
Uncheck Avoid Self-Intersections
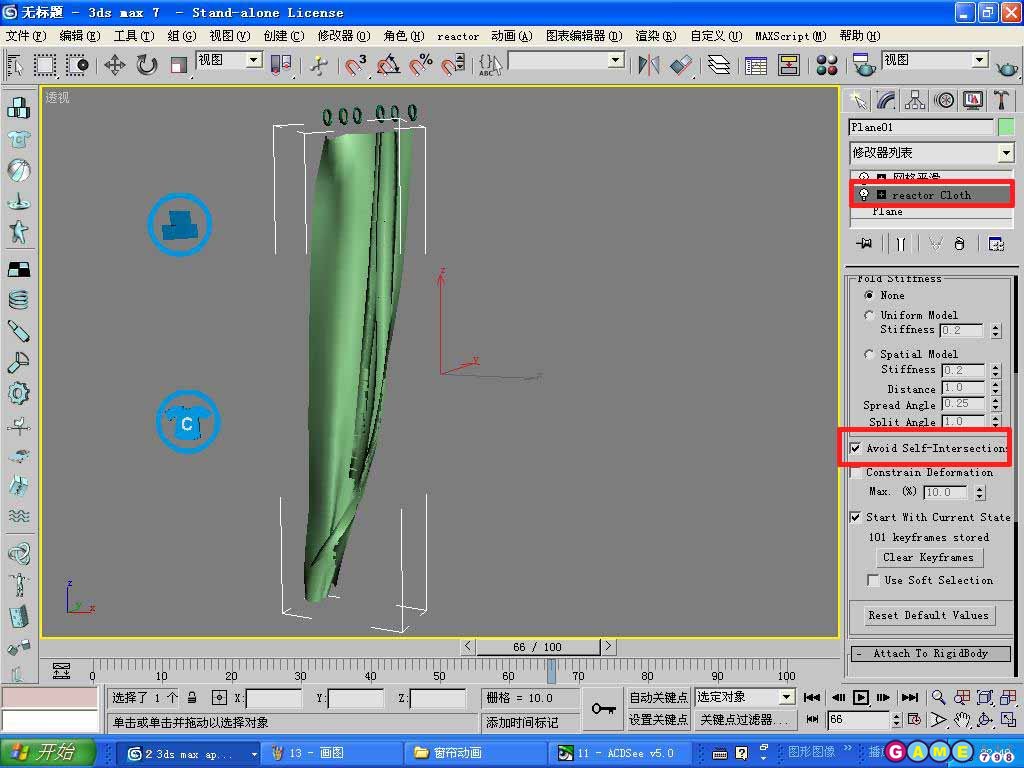pyautogui.click(x=856, y=448)
